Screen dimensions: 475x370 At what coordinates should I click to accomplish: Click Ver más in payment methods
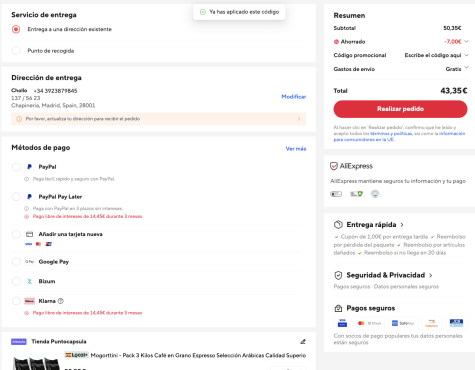point(296,149)
